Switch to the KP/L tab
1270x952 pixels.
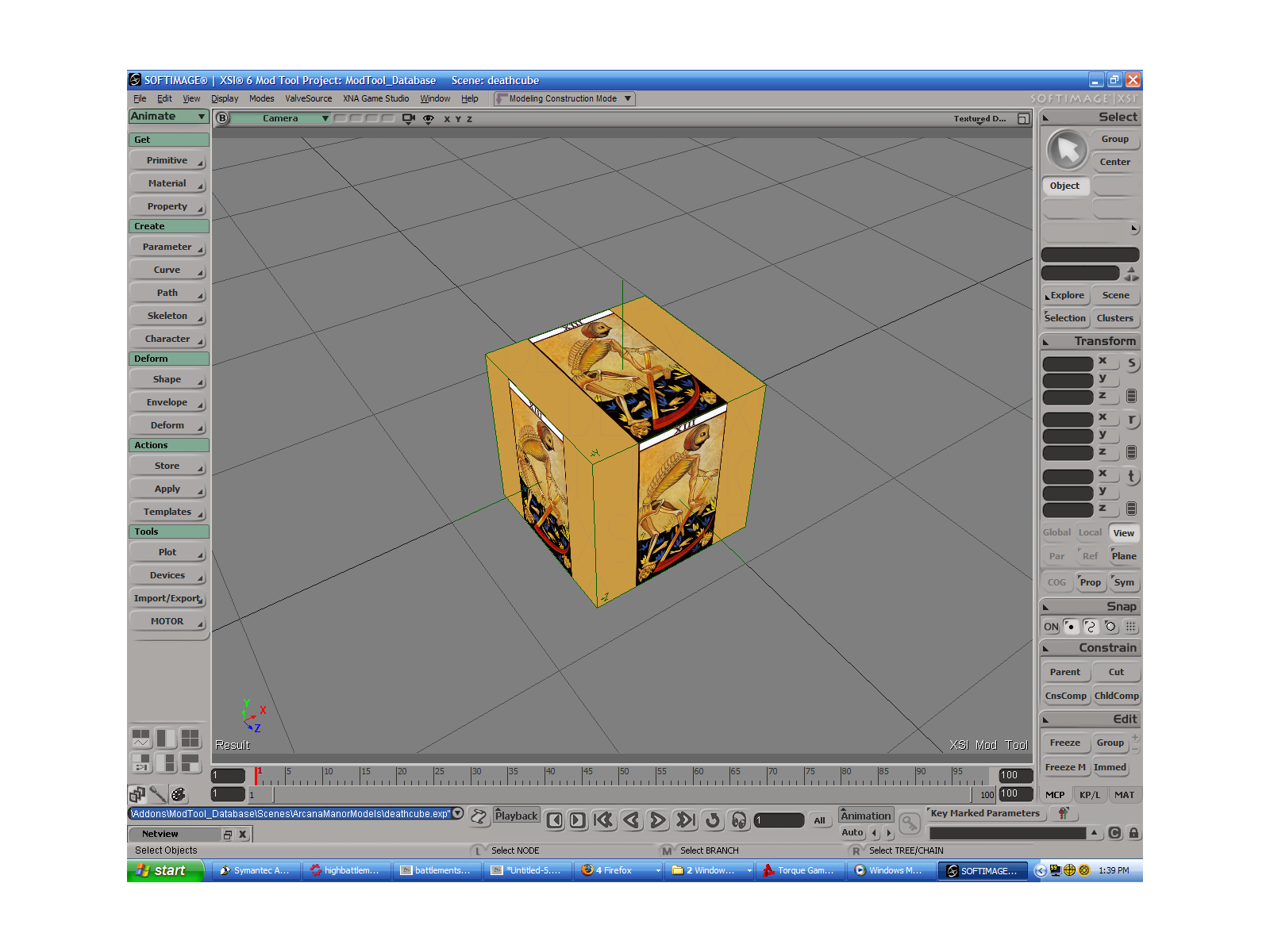(x=1090, y=794)
